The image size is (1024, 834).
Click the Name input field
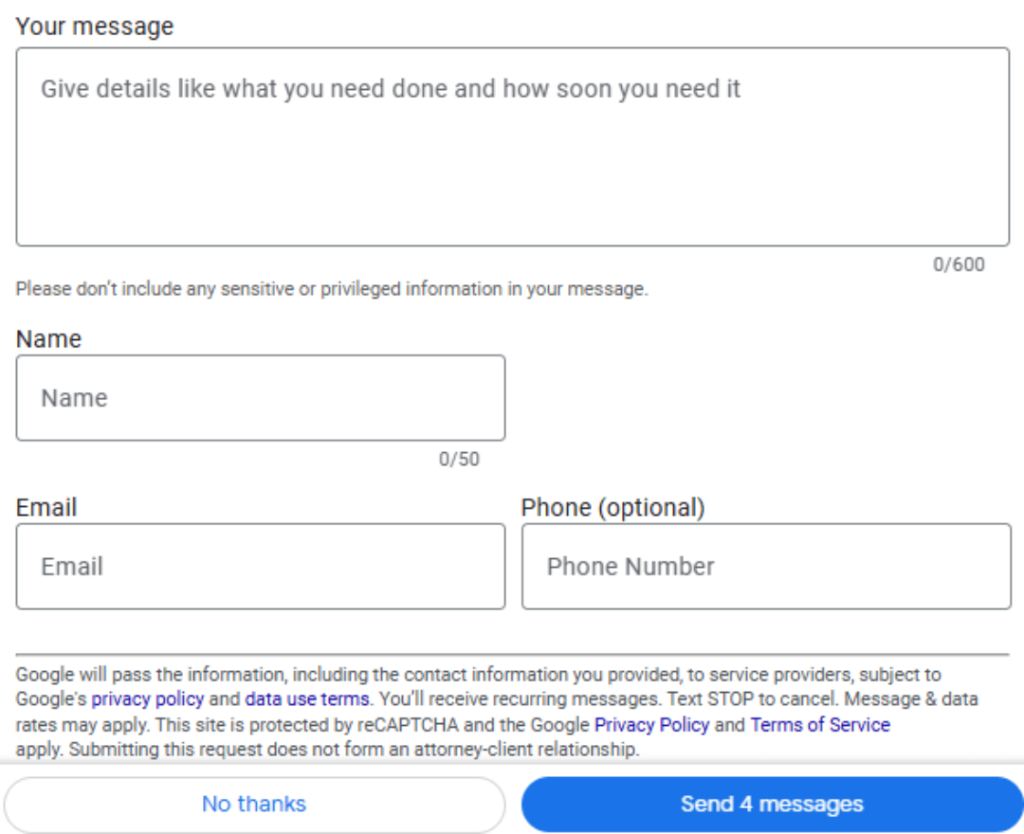260,397
